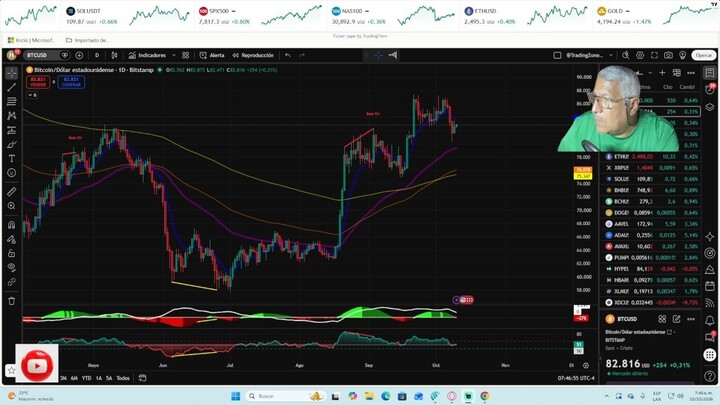This screenshot has height=405, width=720.
Task: Select the DOGE row in watchlist
Action: tap(652, 213)
